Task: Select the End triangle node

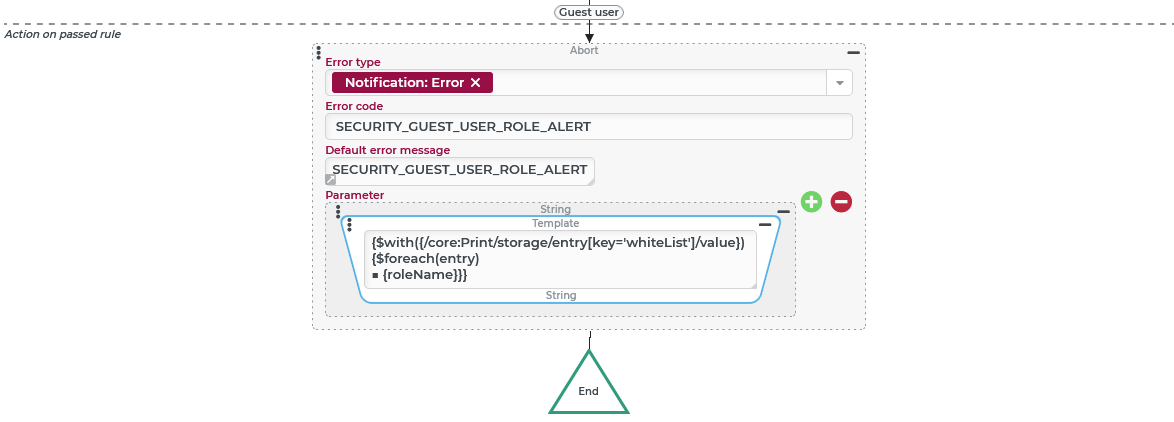Action: click(589, 386)
